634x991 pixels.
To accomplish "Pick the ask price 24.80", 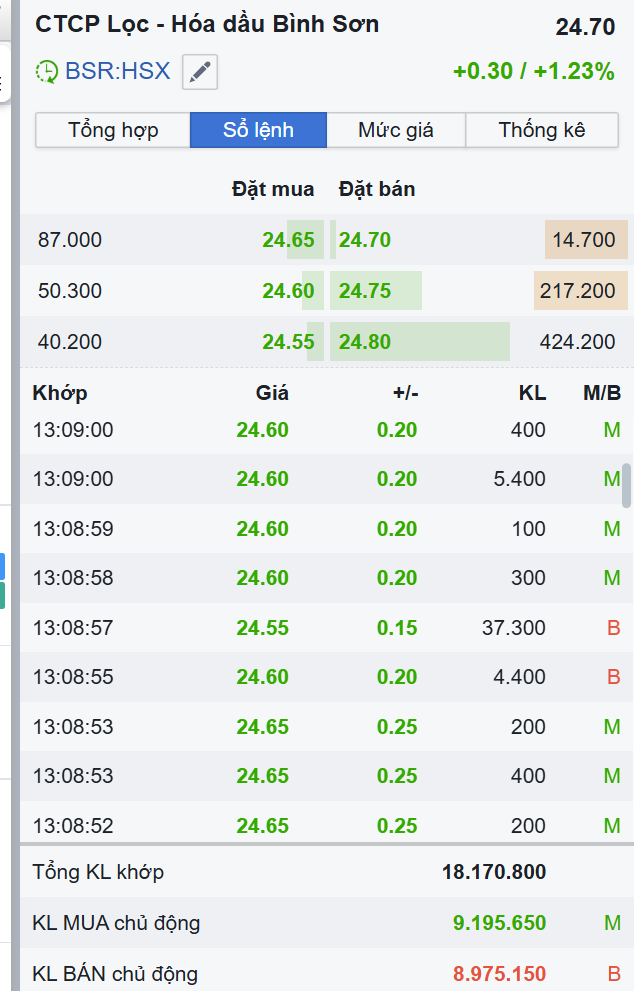I will pos(365,342).
